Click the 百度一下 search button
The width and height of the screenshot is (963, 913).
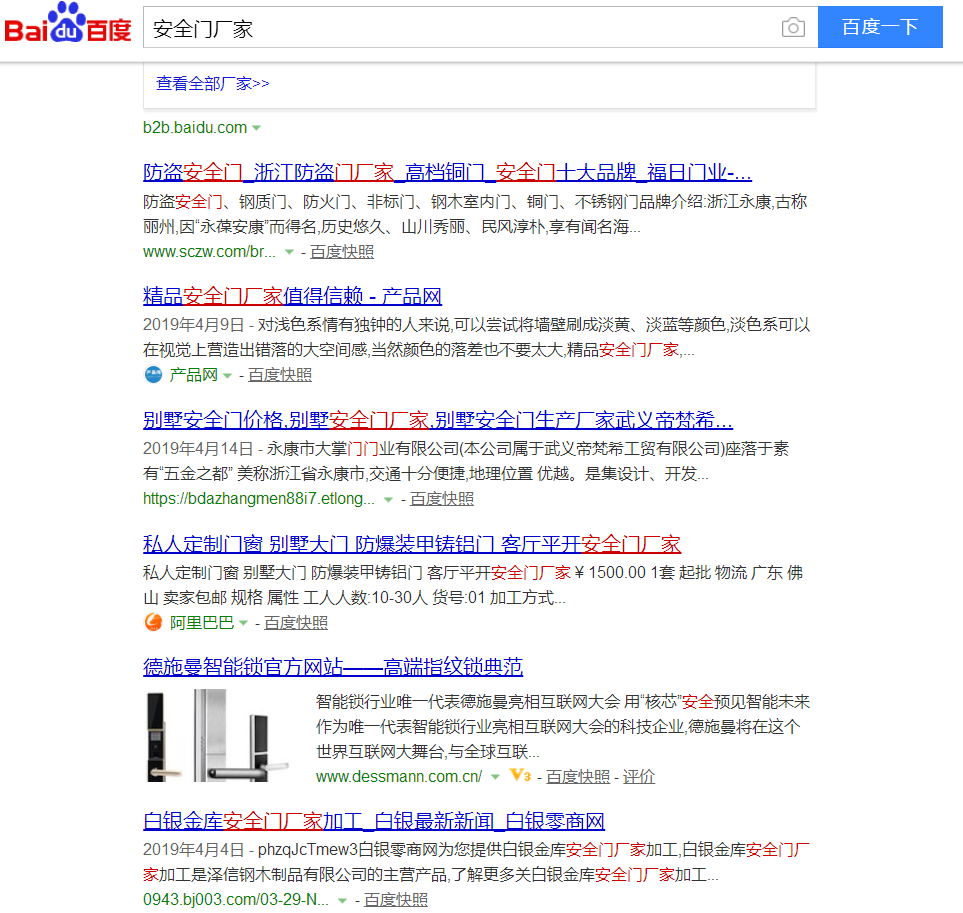click(x=880, y=27)
